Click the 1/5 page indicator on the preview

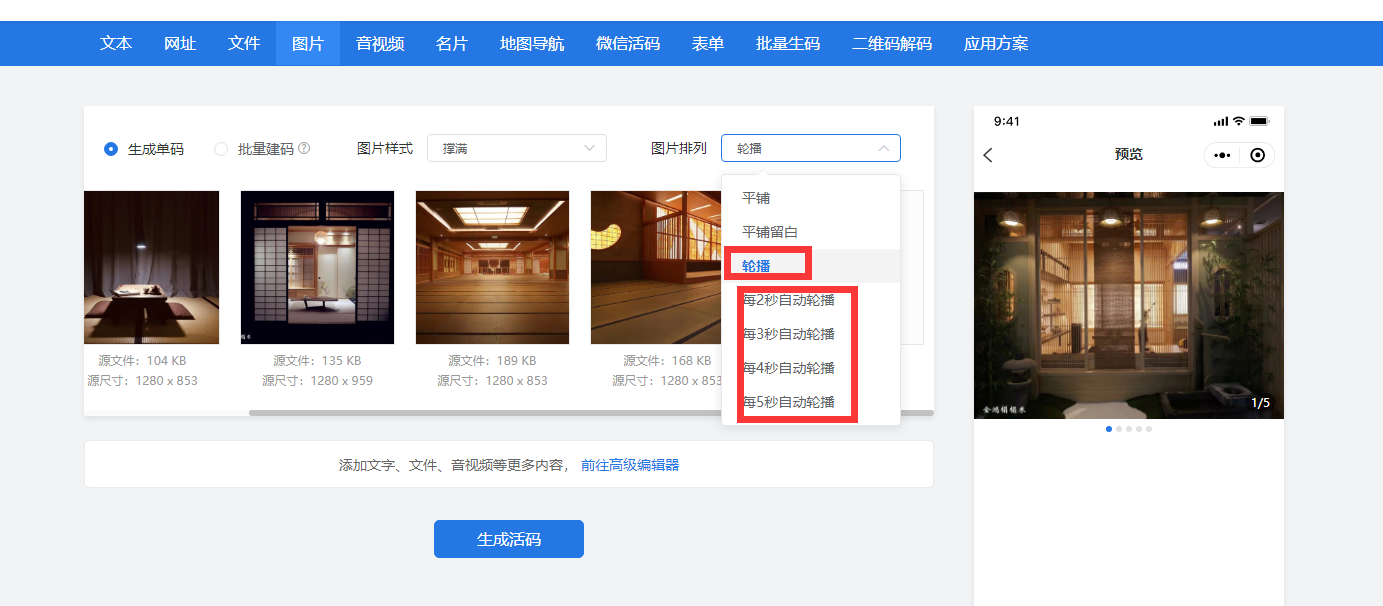1260,403
